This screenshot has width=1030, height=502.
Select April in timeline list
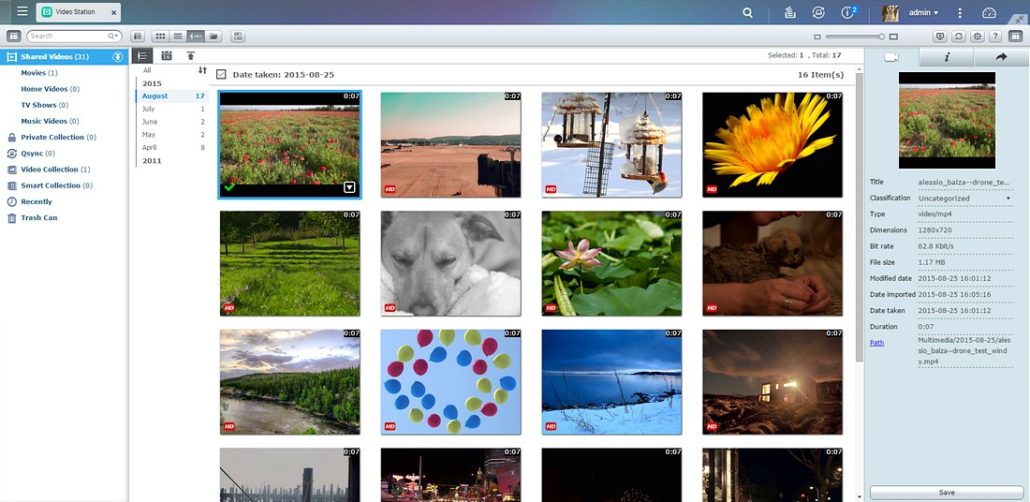173,147
